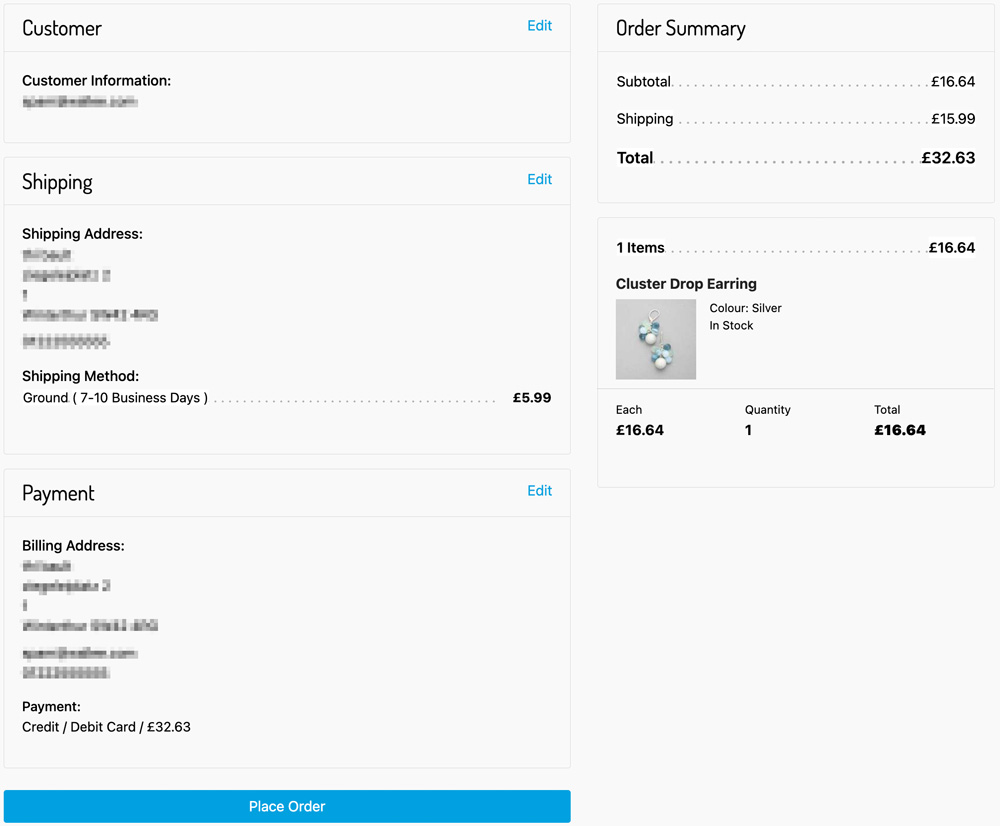Click the Quantity value of 1

pos(748,430)
